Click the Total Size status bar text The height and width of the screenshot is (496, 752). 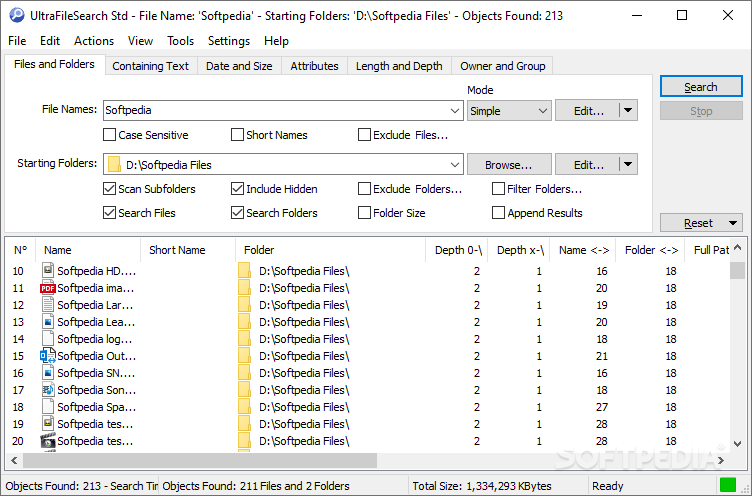tap(482, 486)
